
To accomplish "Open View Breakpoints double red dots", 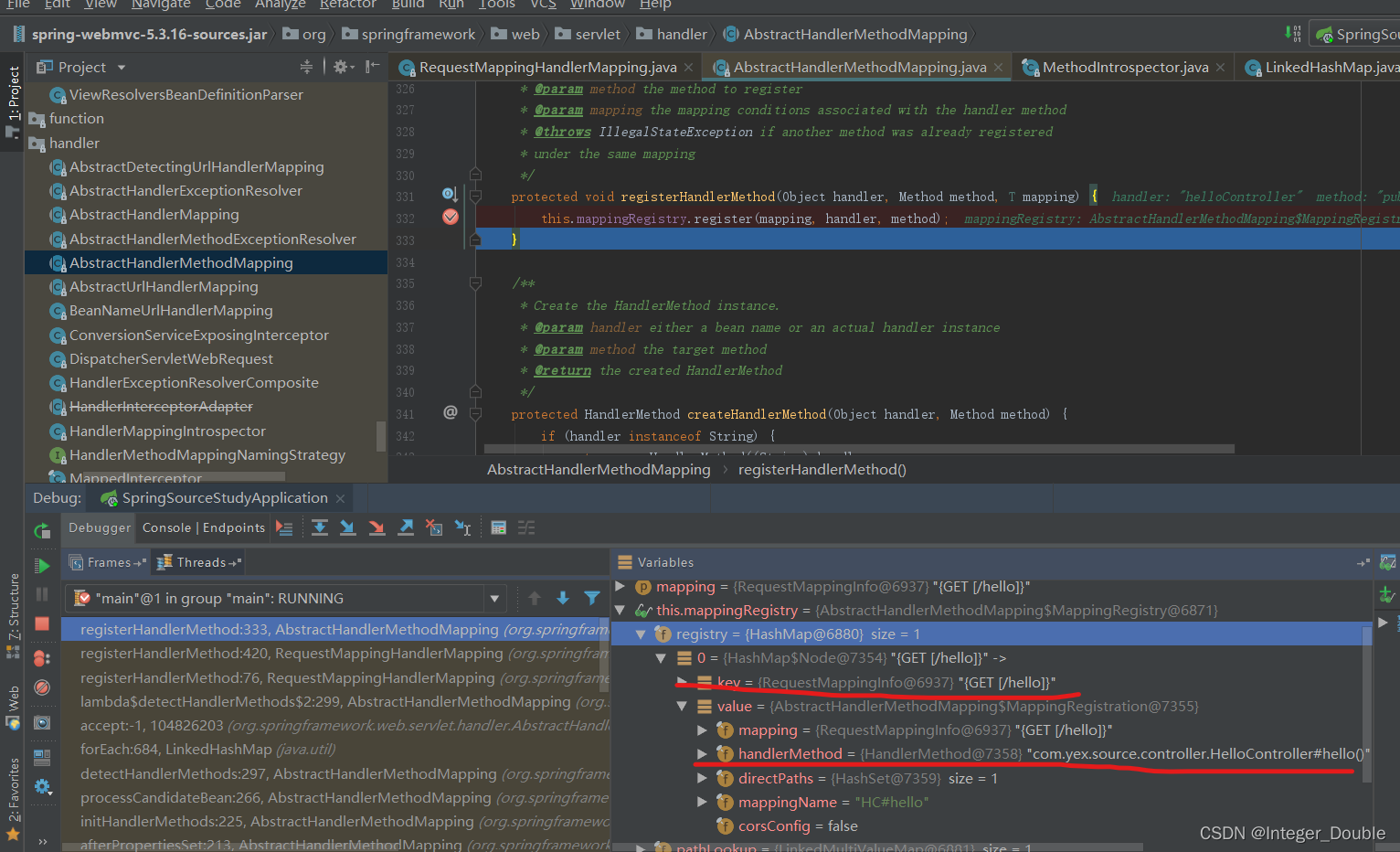I will (x=42, y=657).
